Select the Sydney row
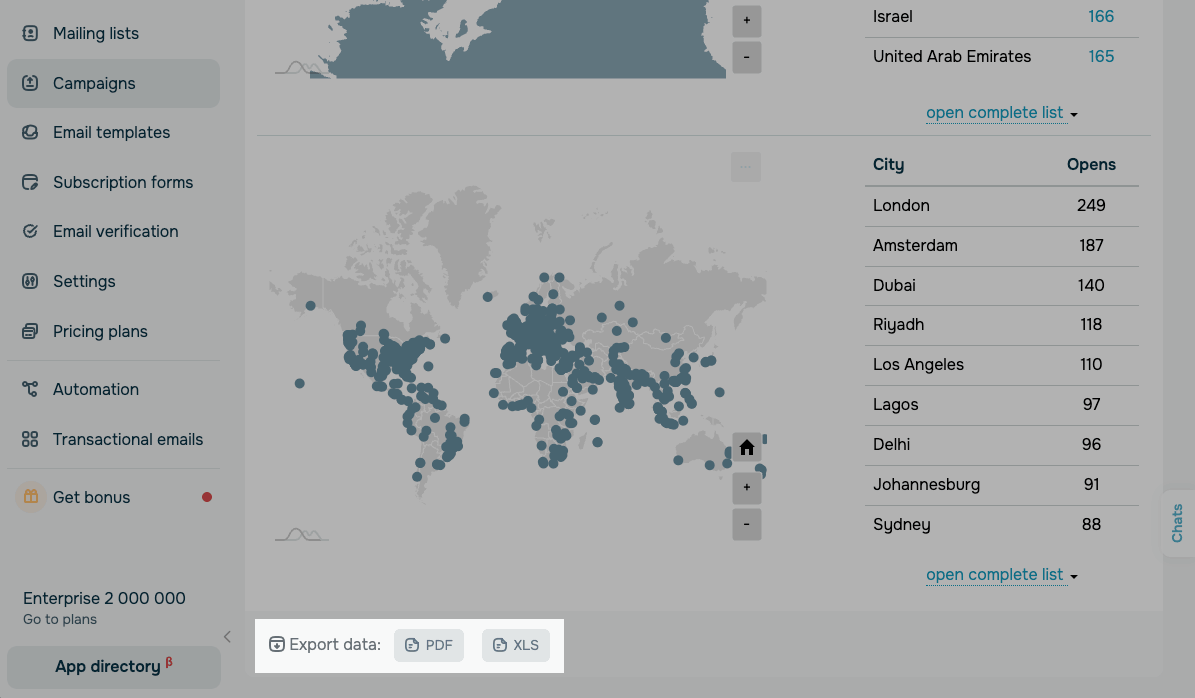Screen dimensions: 1195x698 tap(1001, 525)
